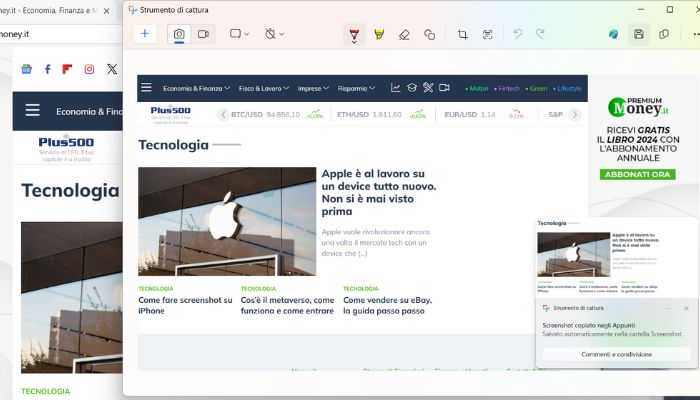Close the money.it browser tab
700x400 pixels.
pyautogui.click(x=107, y=11)
